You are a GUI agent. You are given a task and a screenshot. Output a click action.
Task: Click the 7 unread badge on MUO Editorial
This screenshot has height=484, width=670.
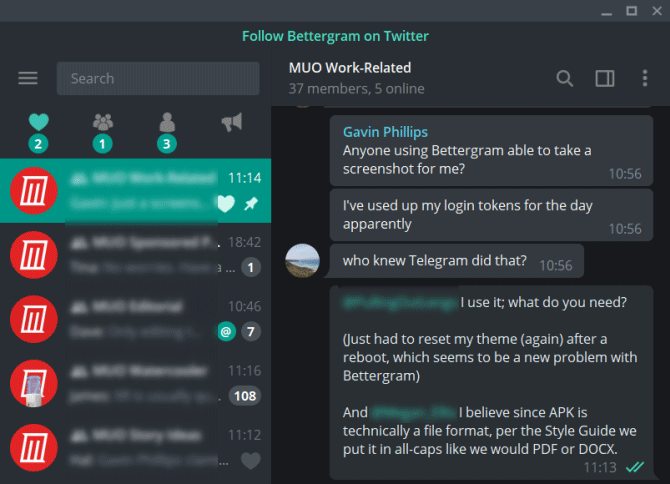(250, 332)
